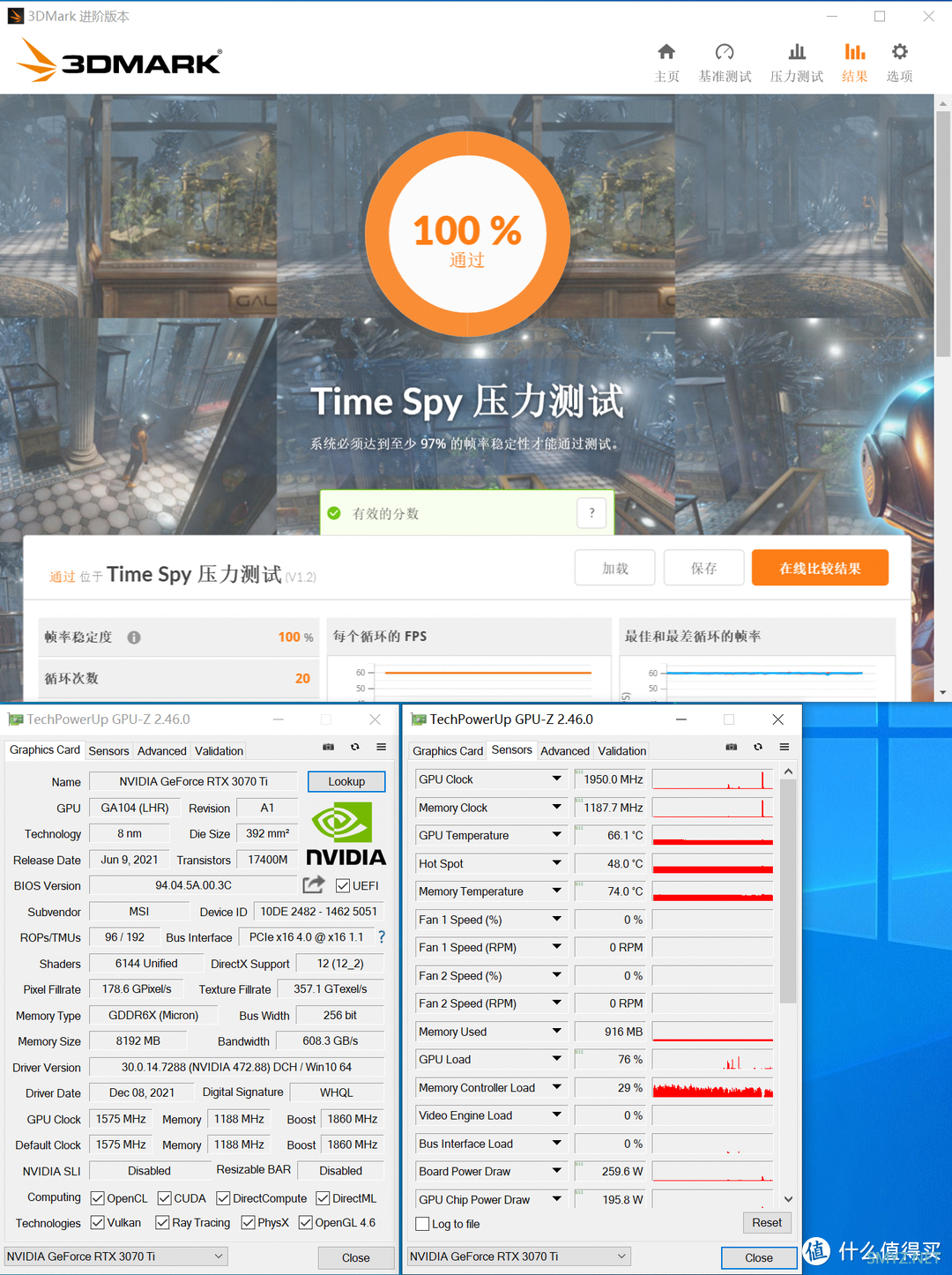Image resolution: width=952 pixels, height=1275 pixels.
Task: Click the screenshot camera icon in GPU-Z Sensors window
Action: tap(732, 747)
